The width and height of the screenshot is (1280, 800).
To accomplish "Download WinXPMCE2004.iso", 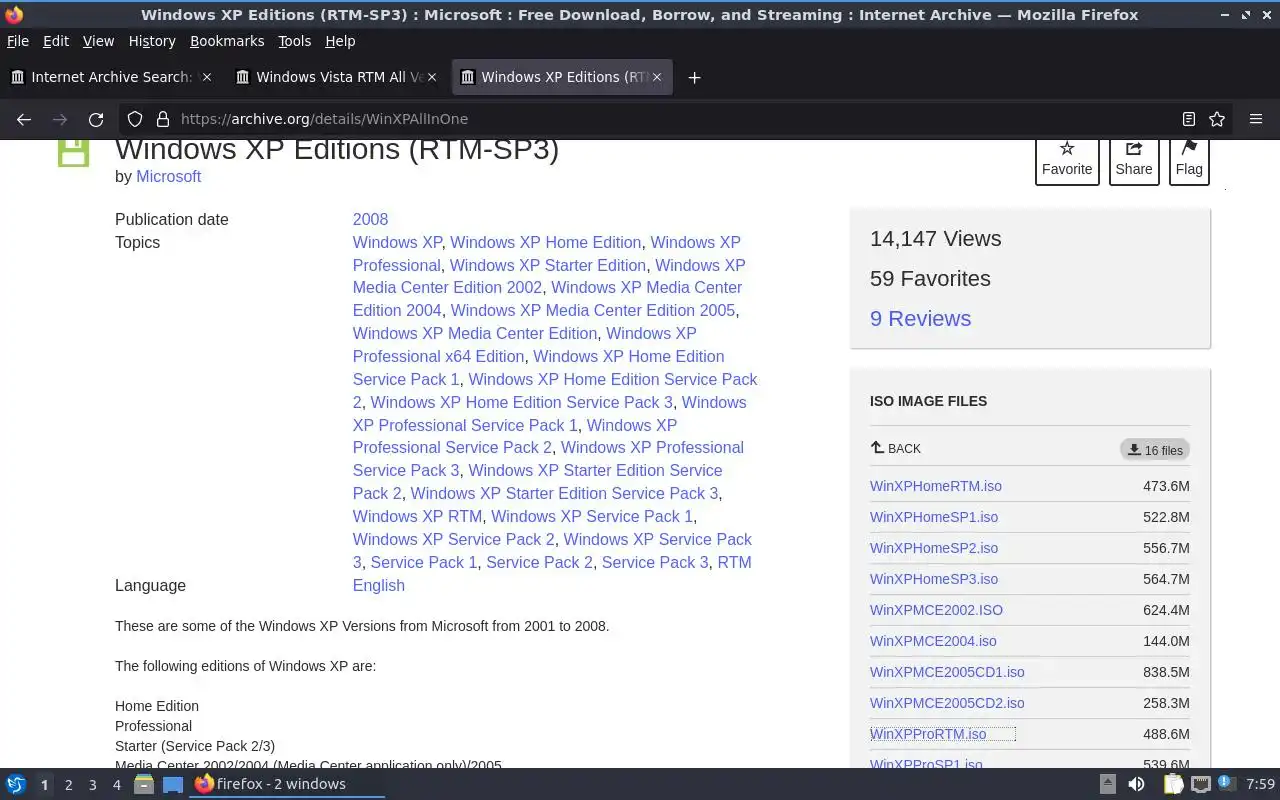I will click(933, 641).
